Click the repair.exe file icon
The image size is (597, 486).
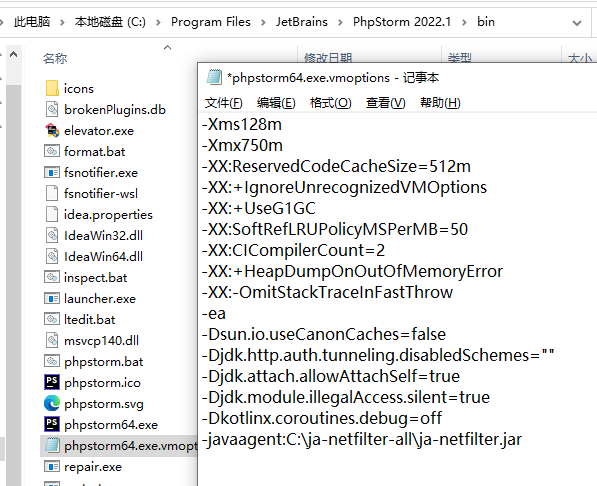tap(52, 466)
